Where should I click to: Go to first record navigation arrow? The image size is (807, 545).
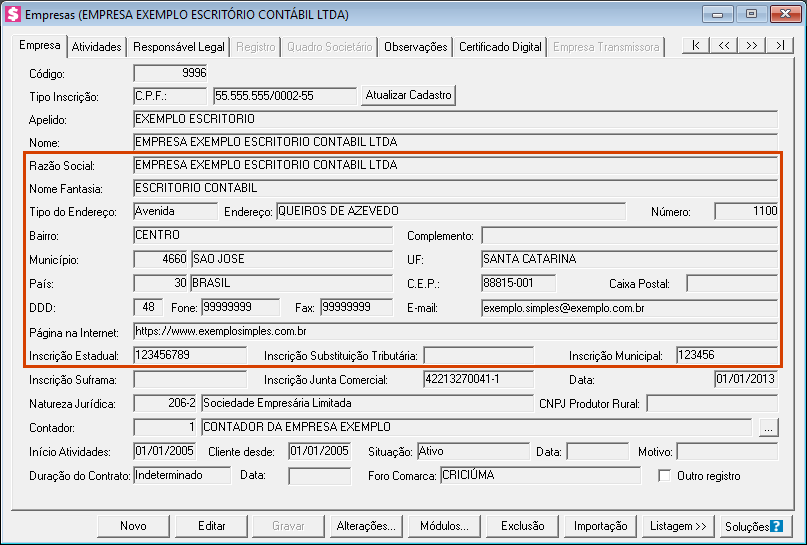coord(696,46)
